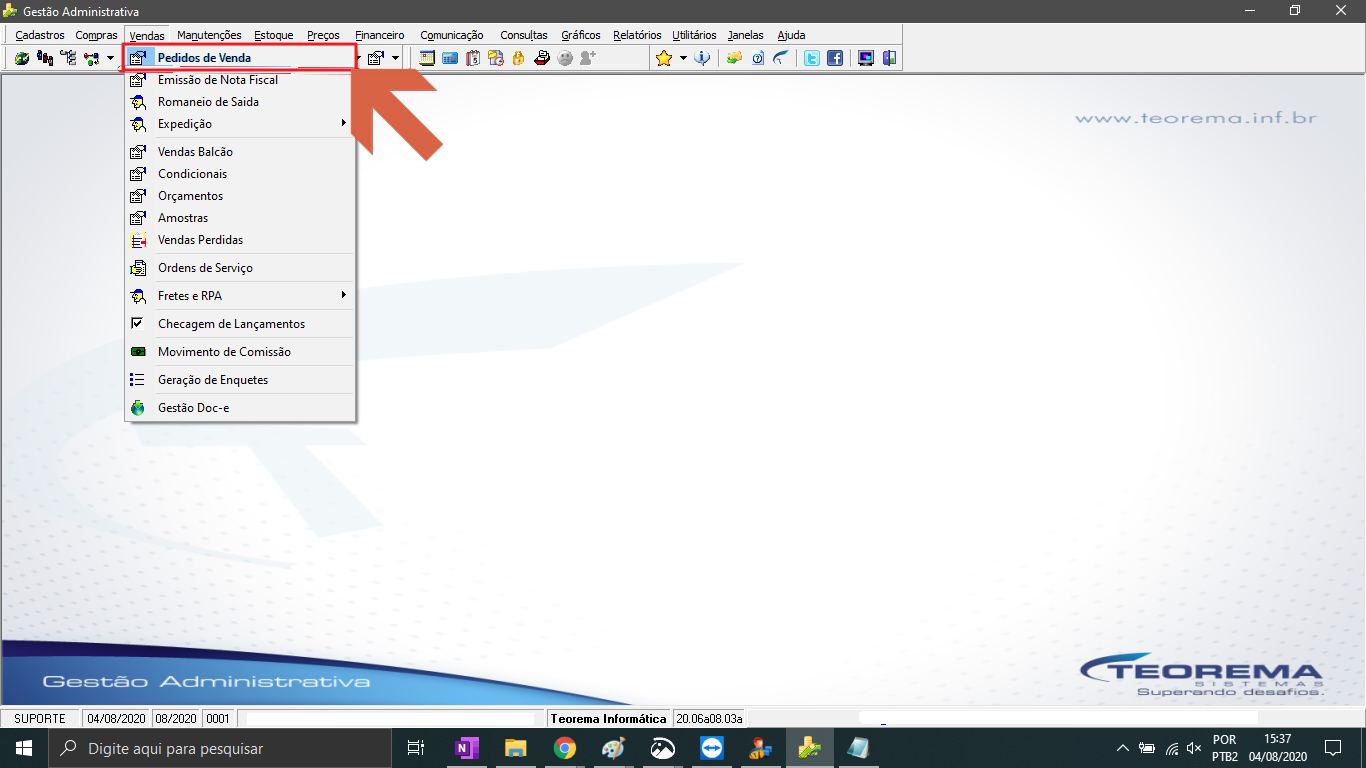The height and width of the screenshot is (768, 1366).
Task: Select Amostras menu entry
Action: pos(240,218)
